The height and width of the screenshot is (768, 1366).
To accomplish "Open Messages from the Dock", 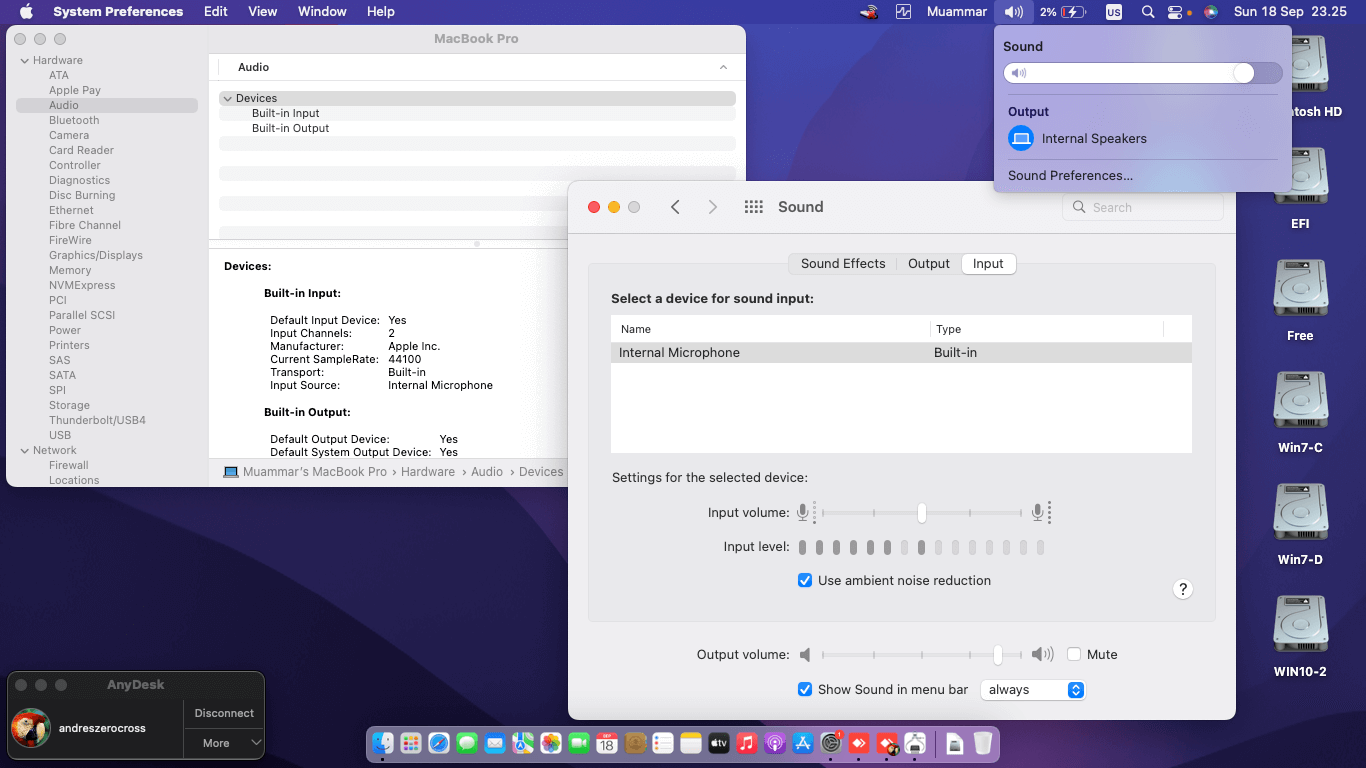I will (467, 743).
